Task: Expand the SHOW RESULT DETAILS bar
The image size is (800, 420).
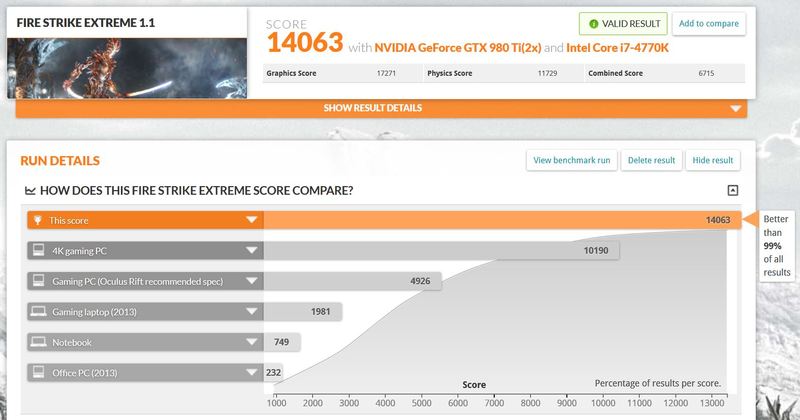Action: coord(381,108)
